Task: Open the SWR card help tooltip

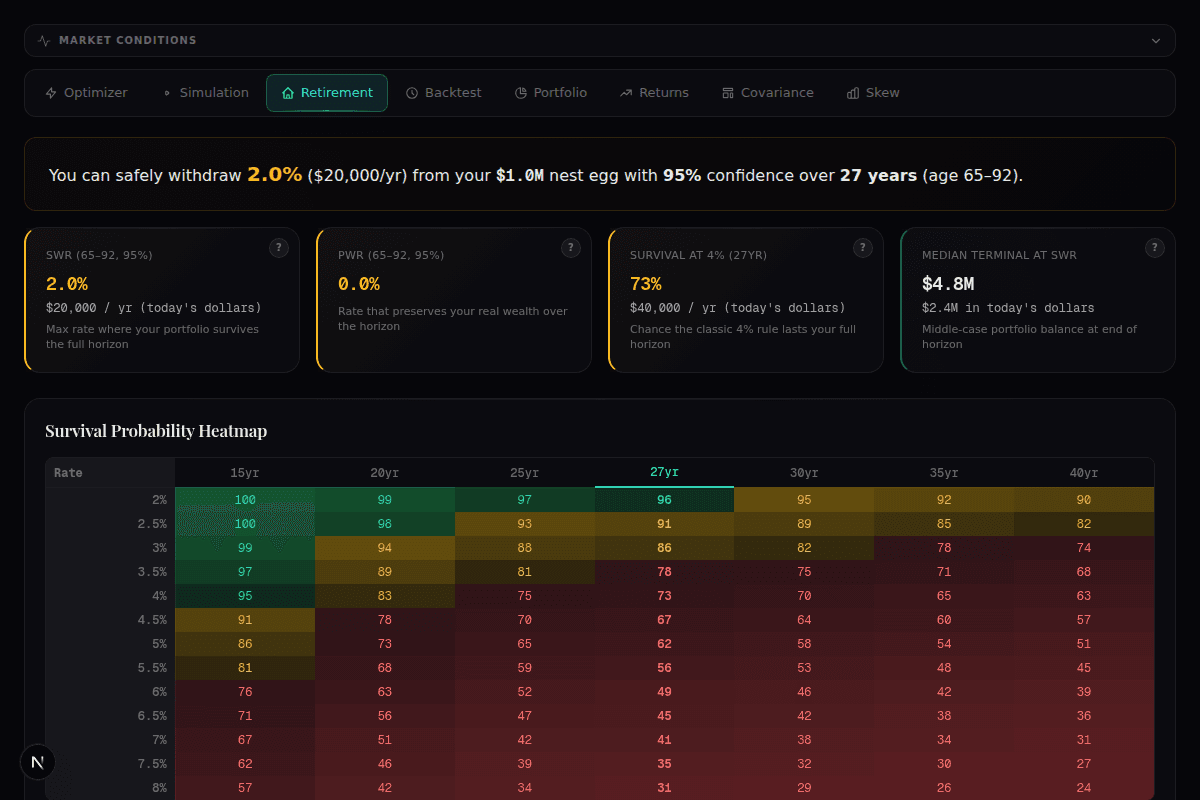Action: (279, 247)
